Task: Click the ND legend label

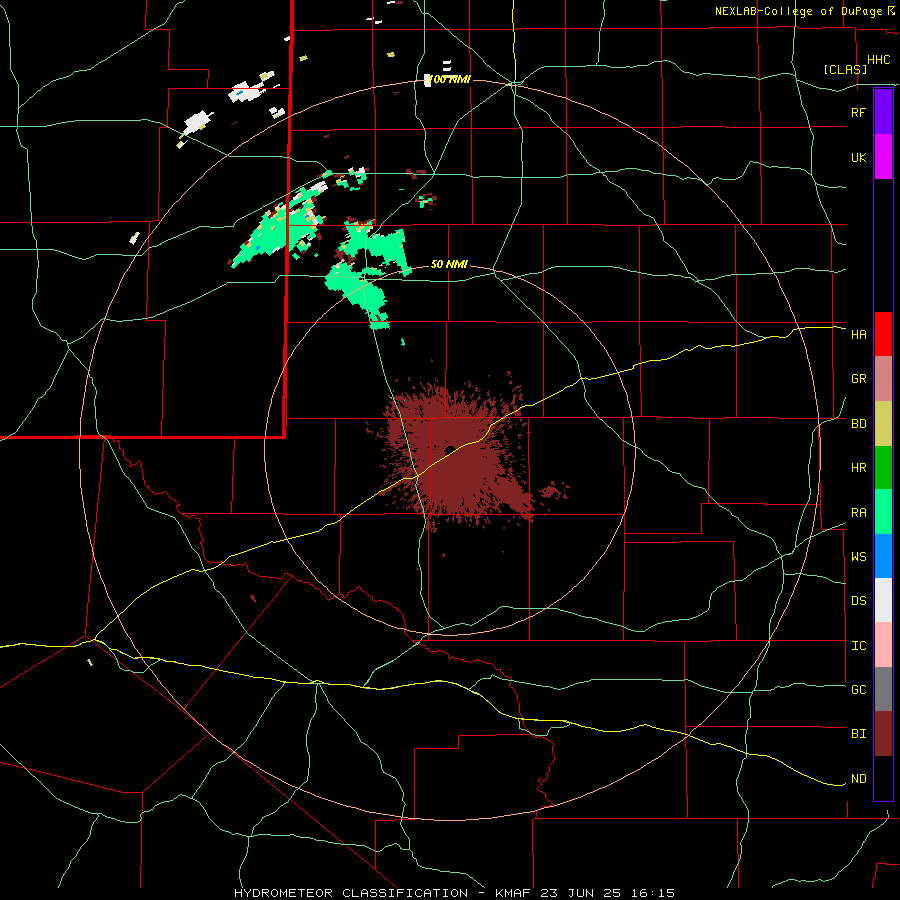Action: [858, 779]
